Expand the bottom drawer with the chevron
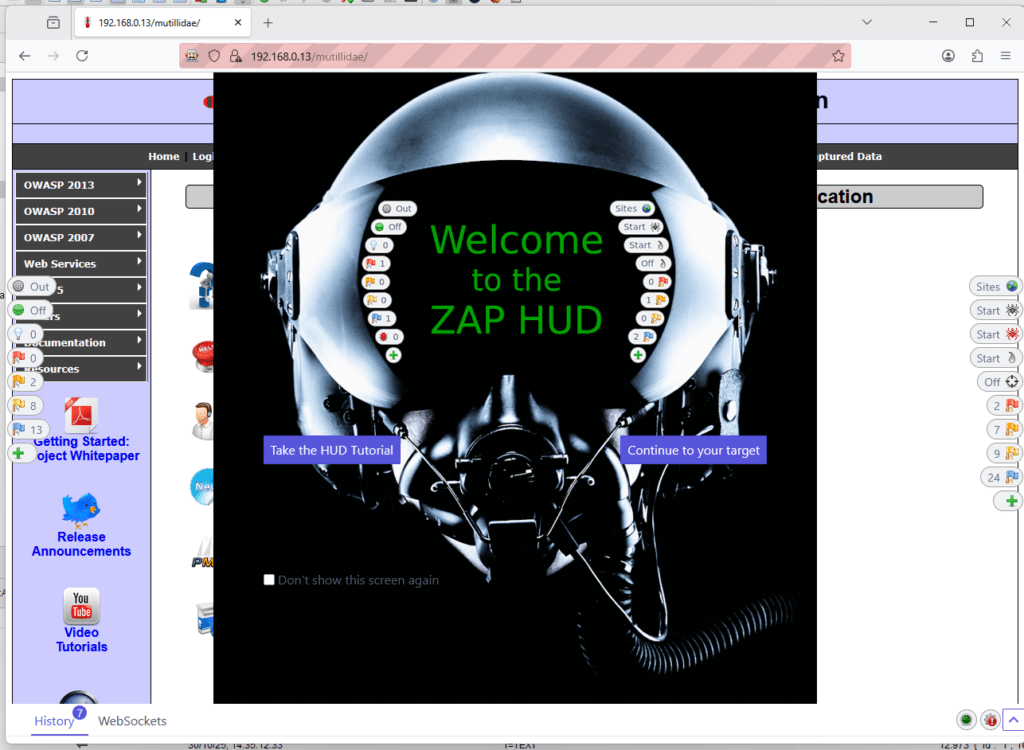 pyautogui.click(x=1012, y=720)
